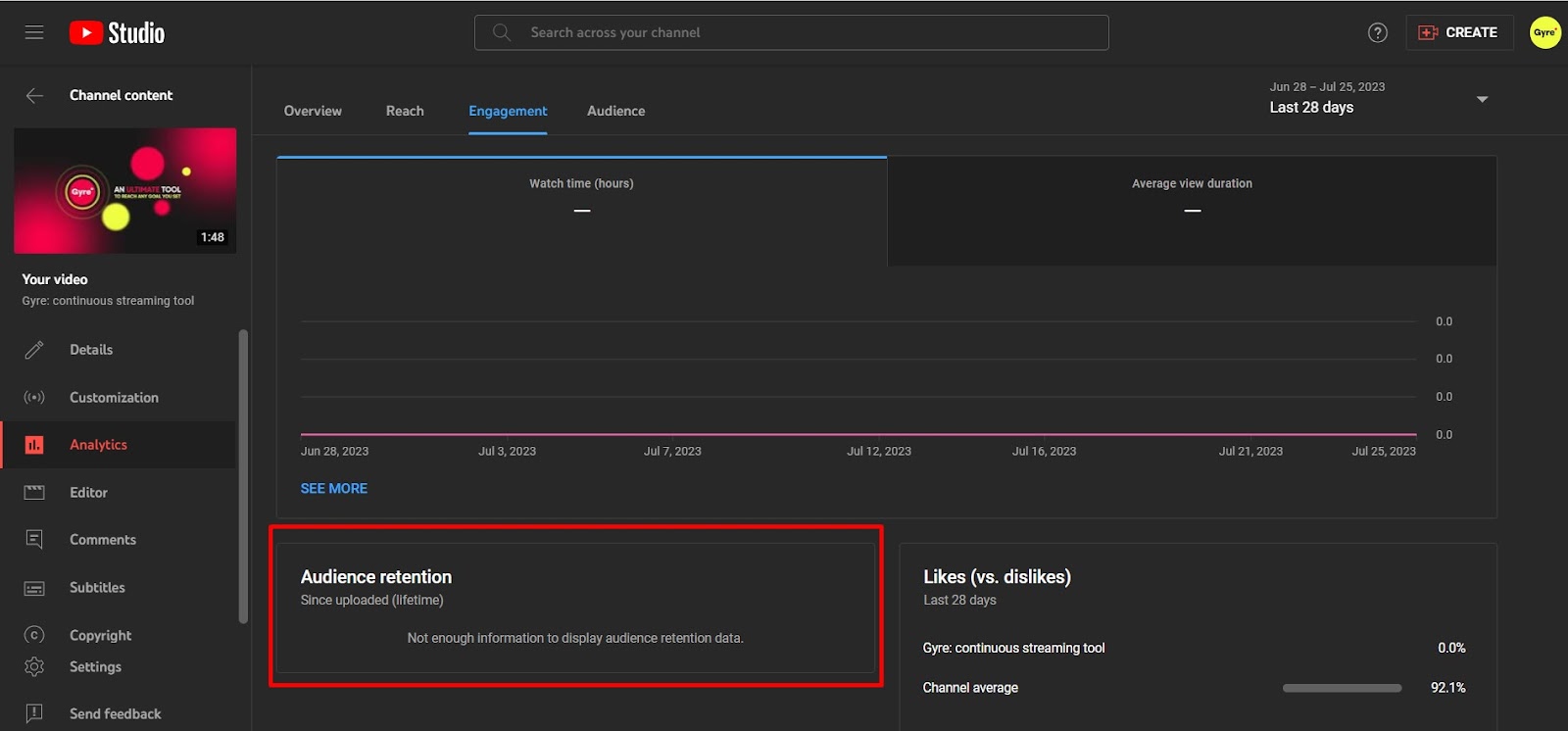Switch to the Reach tab
Screen dimensions: 1568x731
pos(405,111)
